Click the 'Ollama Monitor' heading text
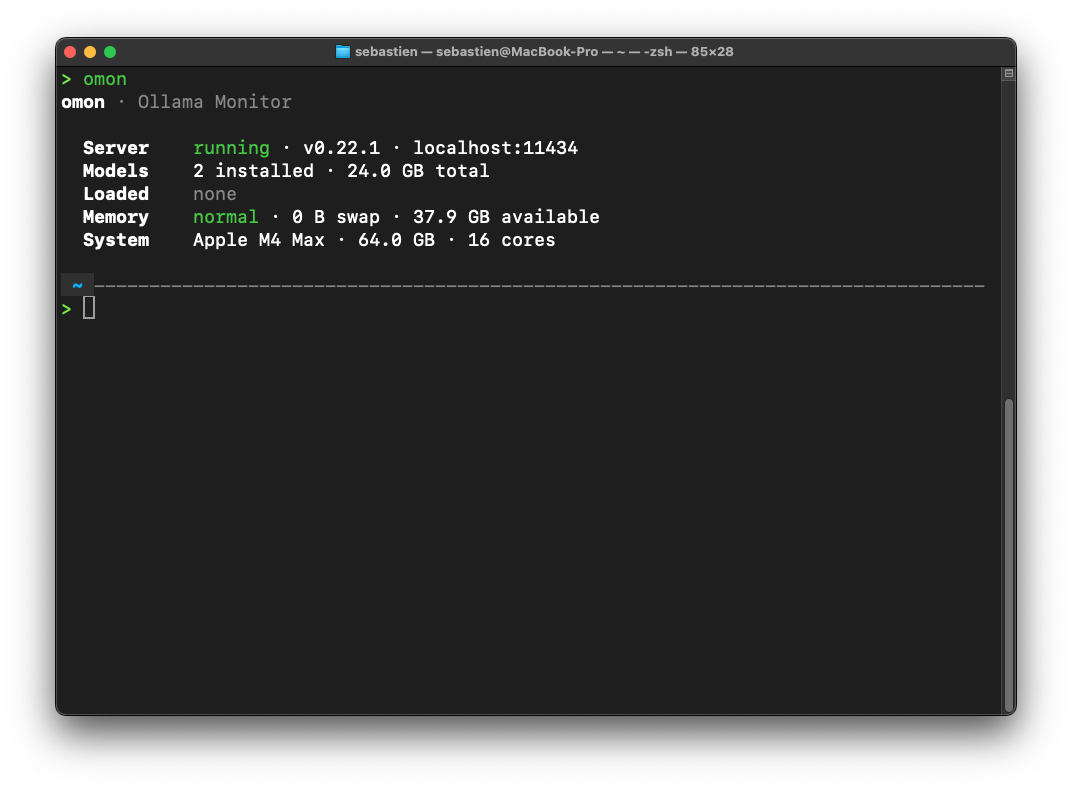1072x789 pixels. 215,102
